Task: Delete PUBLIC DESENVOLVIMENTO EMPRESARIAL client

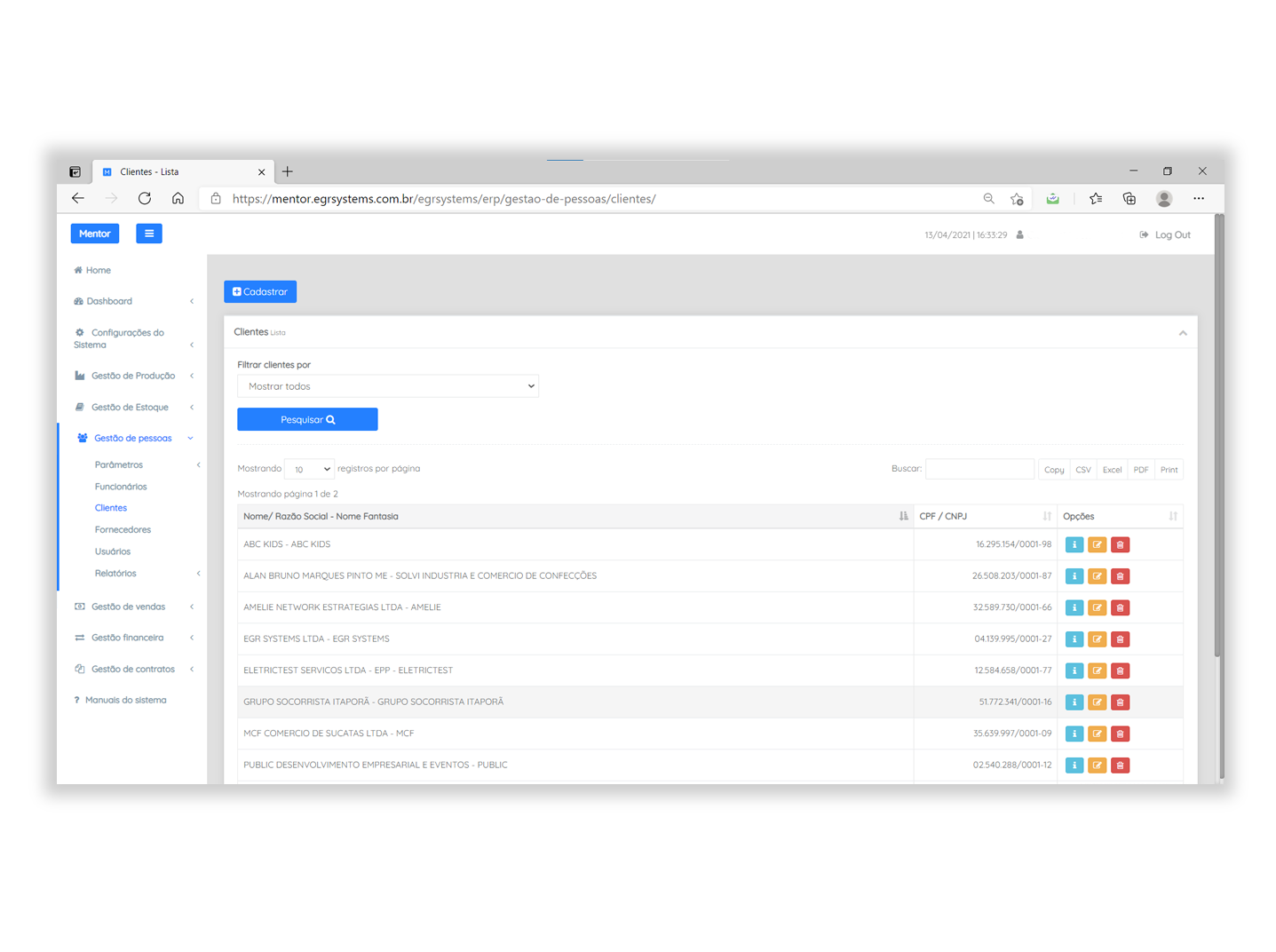Action: (1120, 766)
